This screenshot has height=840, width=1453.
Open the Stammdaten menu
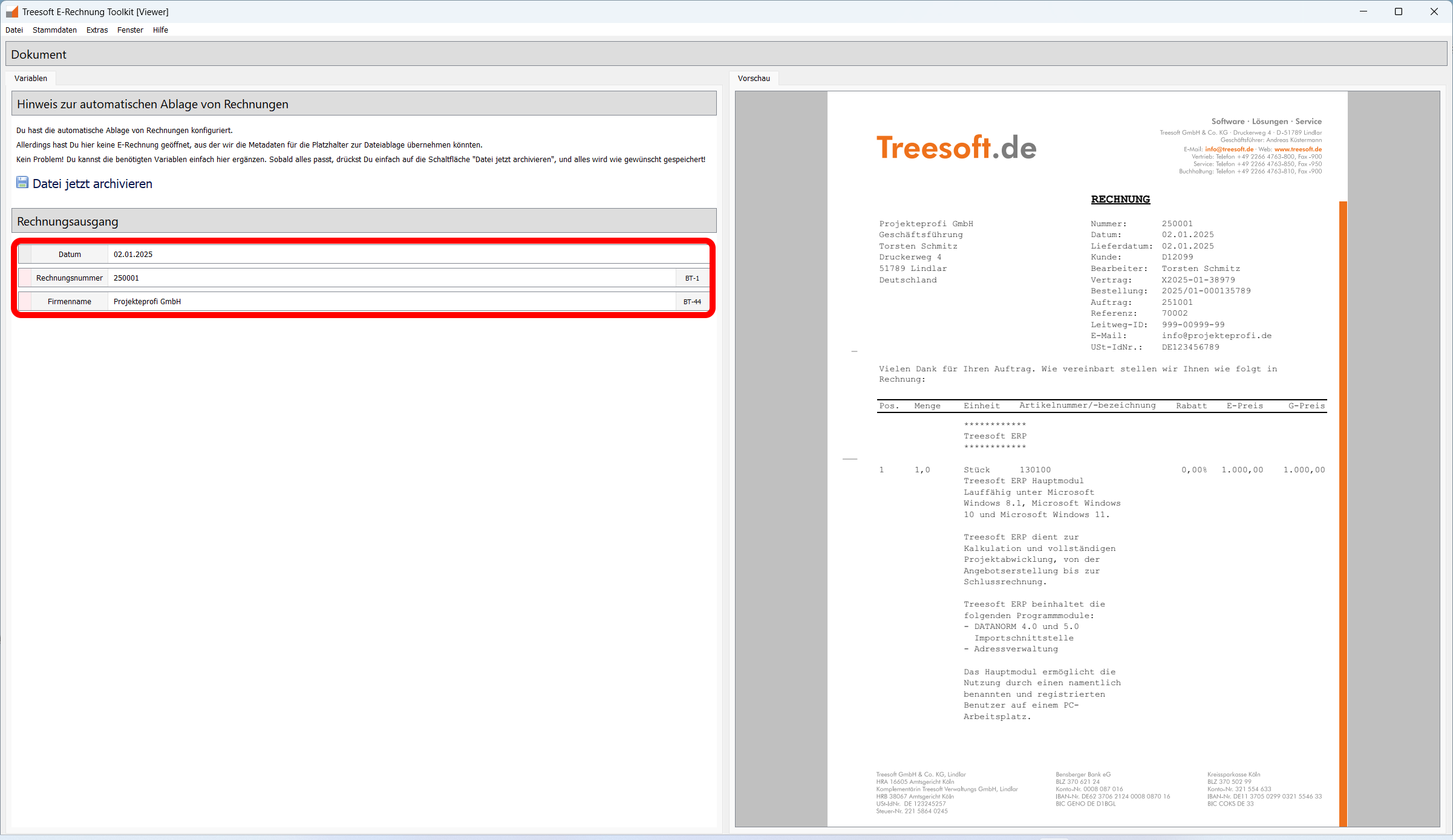tap(54, 30)
